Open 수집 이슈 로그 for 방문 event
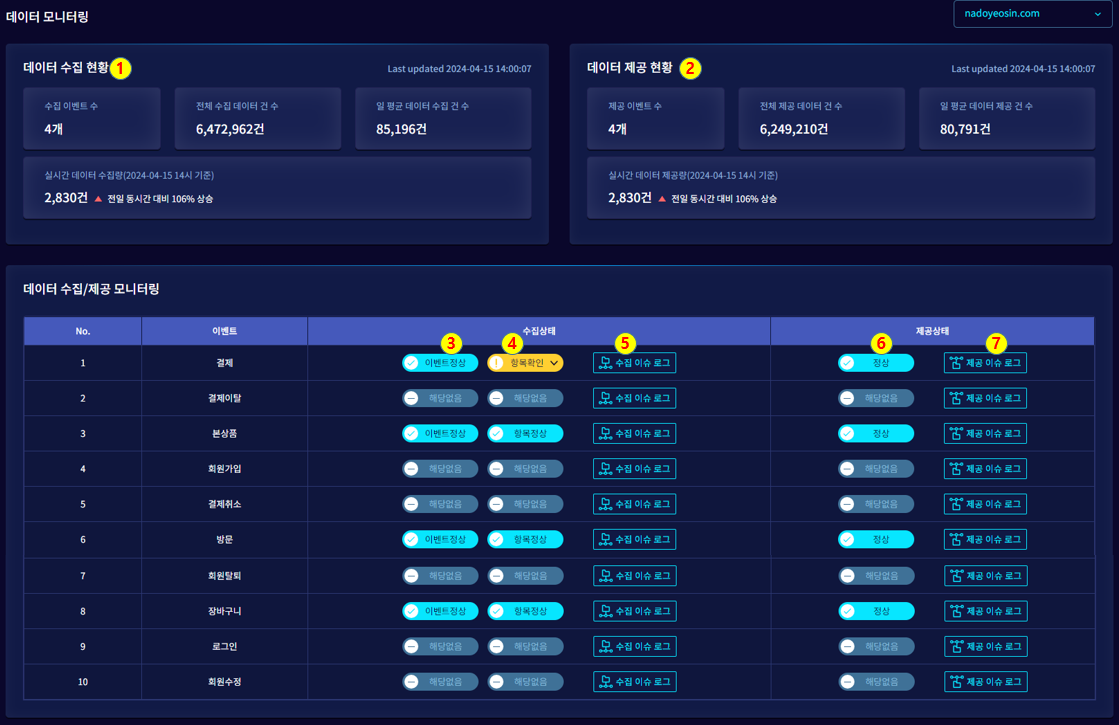Image resolution: width=1119 pixels, height=725 pixels. click(634, 539)
